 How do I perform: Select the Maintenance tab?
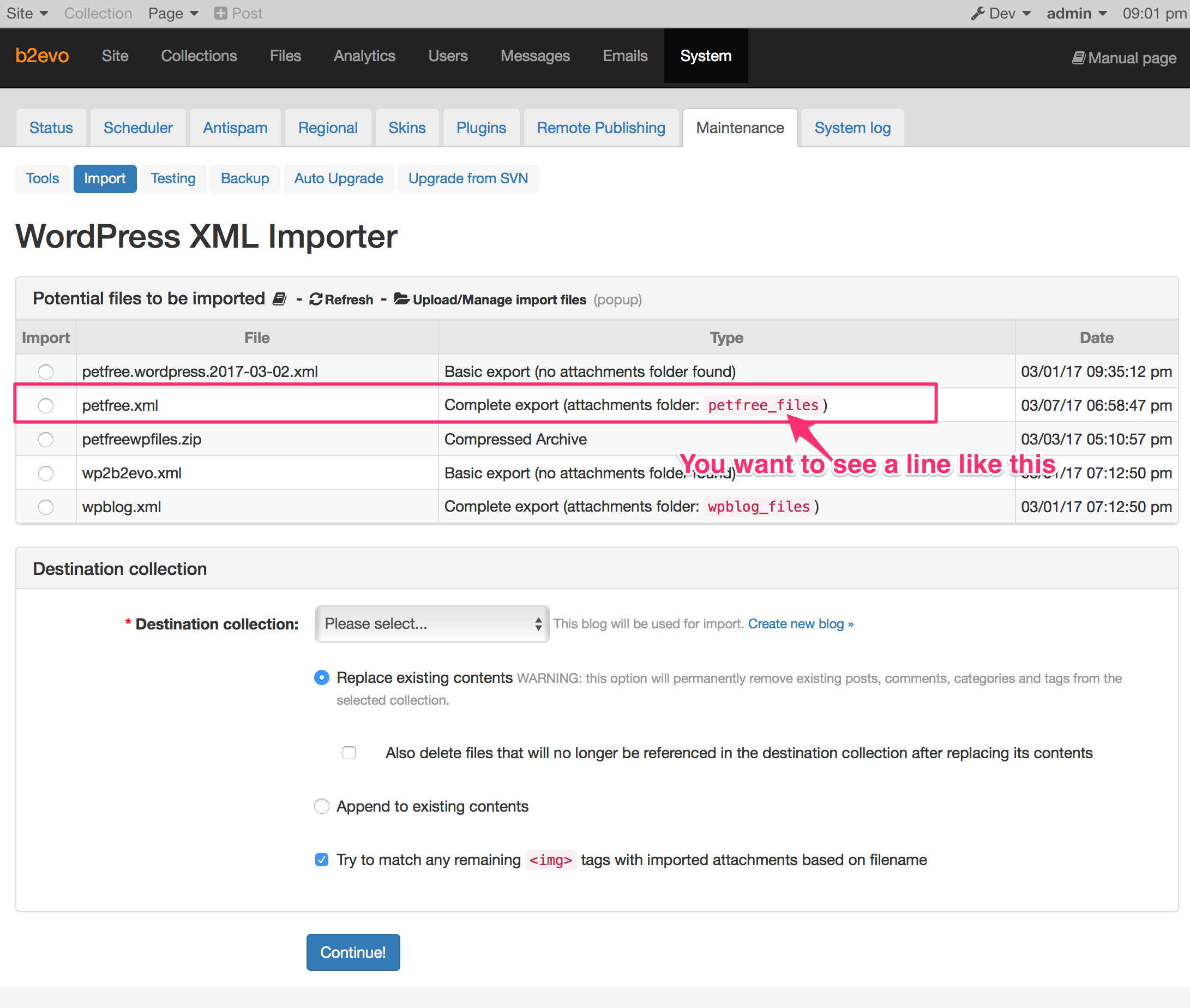(x=740, y=128)
